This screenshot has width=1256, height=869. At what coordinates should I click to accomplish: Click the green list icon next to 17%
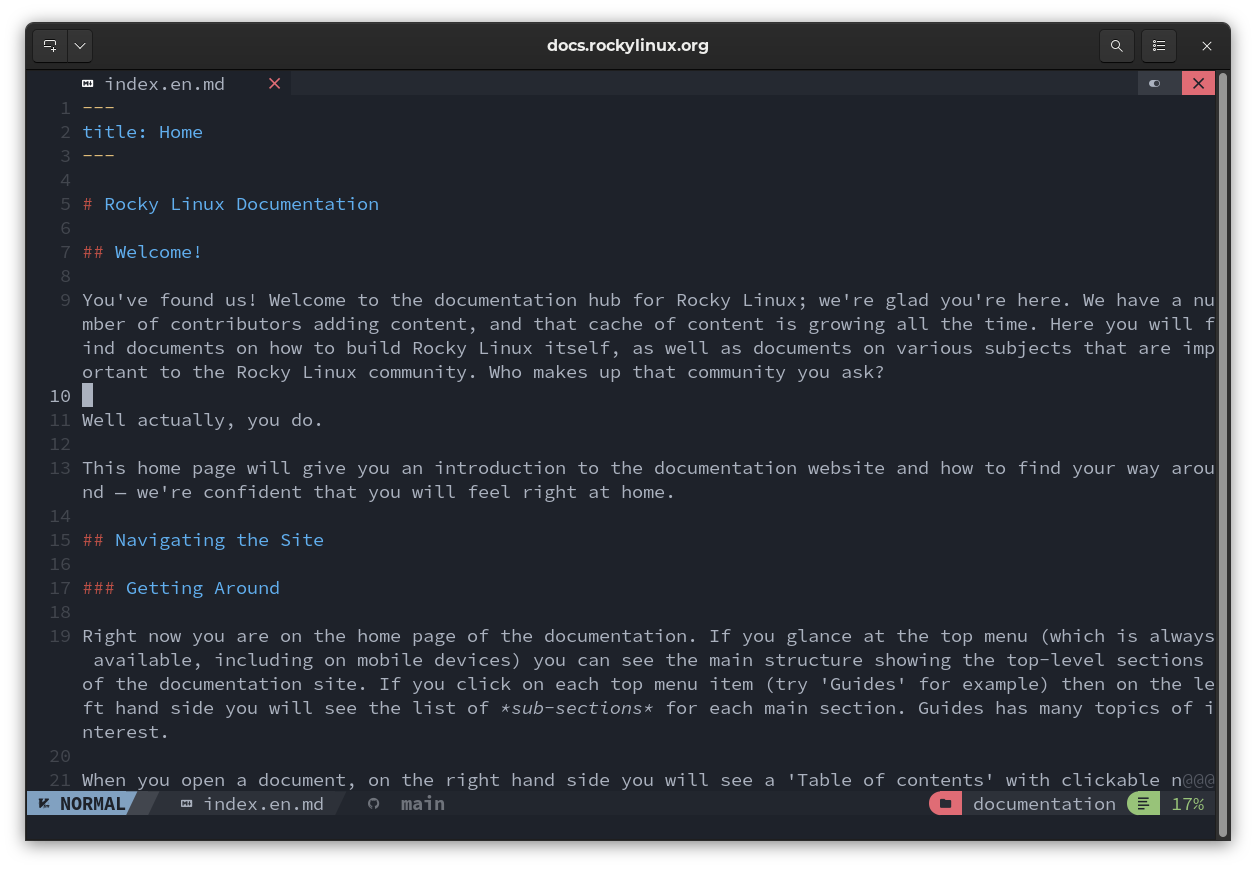(1142, 803)
